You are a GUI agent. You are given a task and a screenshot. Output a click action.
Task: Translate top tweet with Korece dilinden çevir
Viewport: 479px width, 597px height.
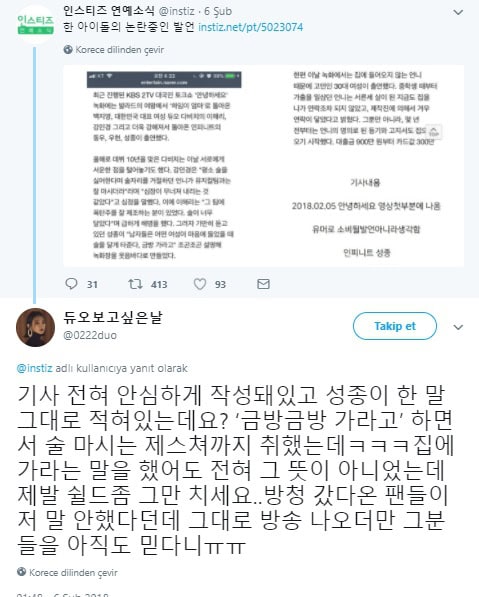tap(120, 49)
